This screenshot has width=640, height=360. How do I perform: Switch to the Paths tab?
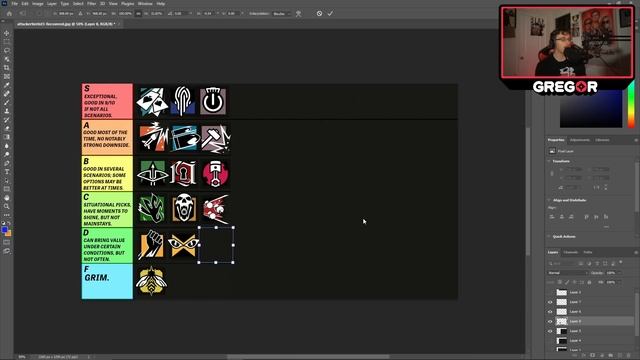click(x=587, y=252)
